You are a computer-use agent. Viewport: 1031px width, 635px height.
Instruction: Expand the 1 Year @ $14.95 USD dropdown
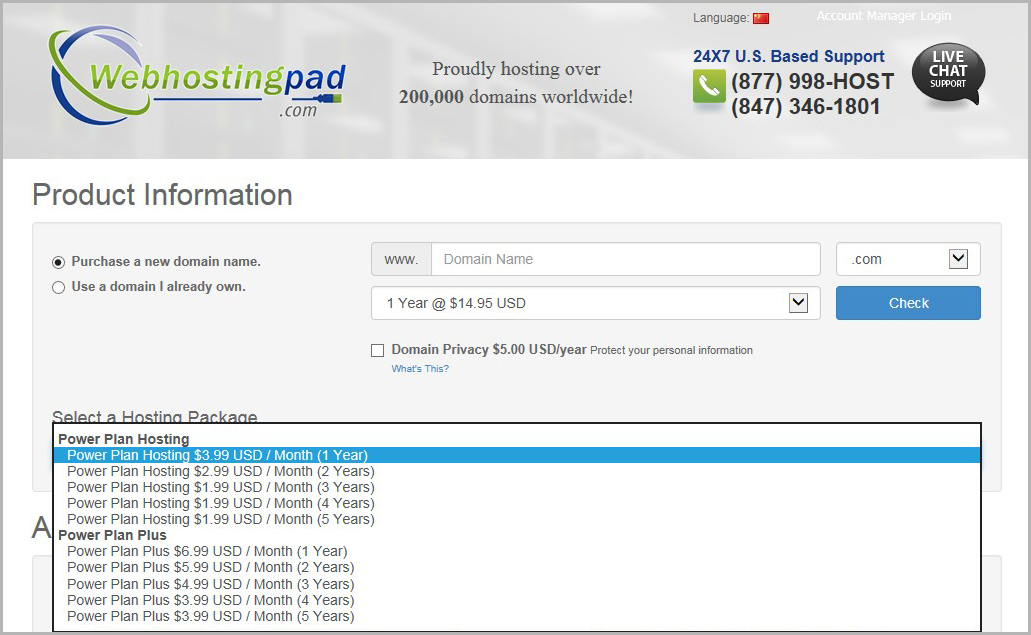pos(595,303)
